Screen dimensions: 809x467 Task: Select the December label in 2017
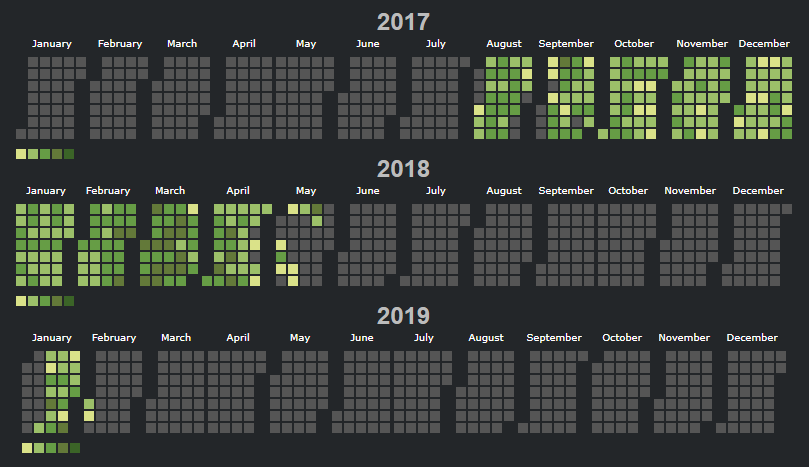coord(764,44)
